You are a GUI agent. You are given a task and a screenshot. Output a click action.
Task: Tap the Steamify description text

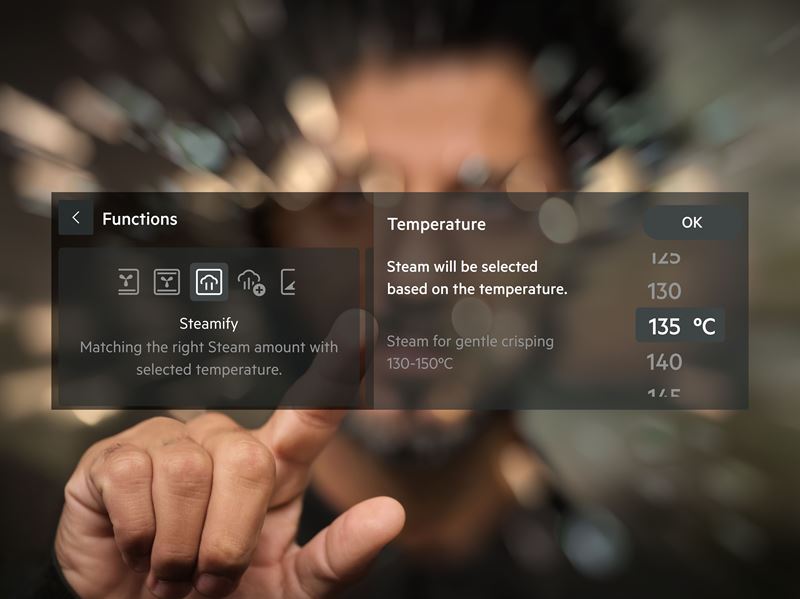point(209,358)
